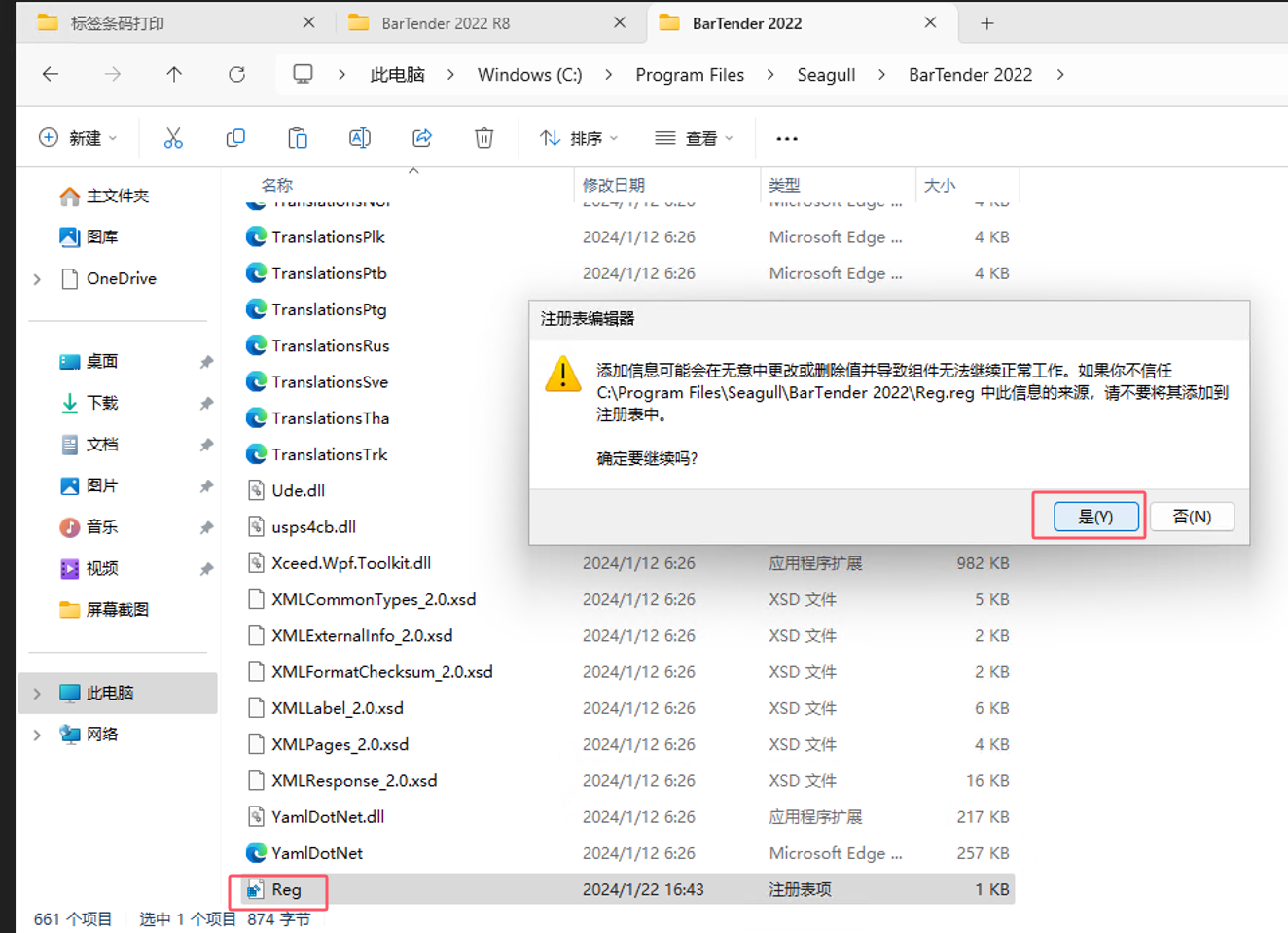This screenshot has width=1288, height=933.
Task: Sort by the 名称 column header
Action: pos(277,185)
